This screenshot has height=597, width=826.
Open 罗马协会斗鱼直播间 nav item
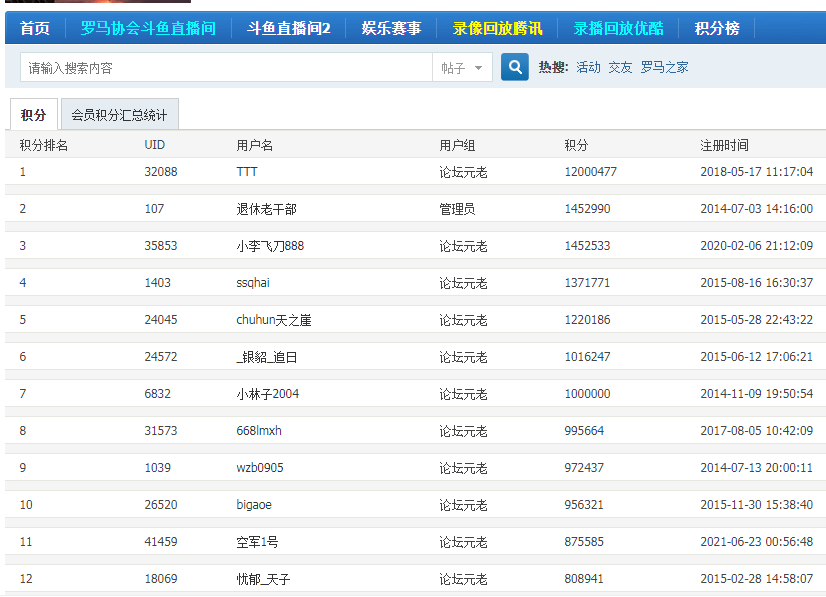(x=148, y=28)
